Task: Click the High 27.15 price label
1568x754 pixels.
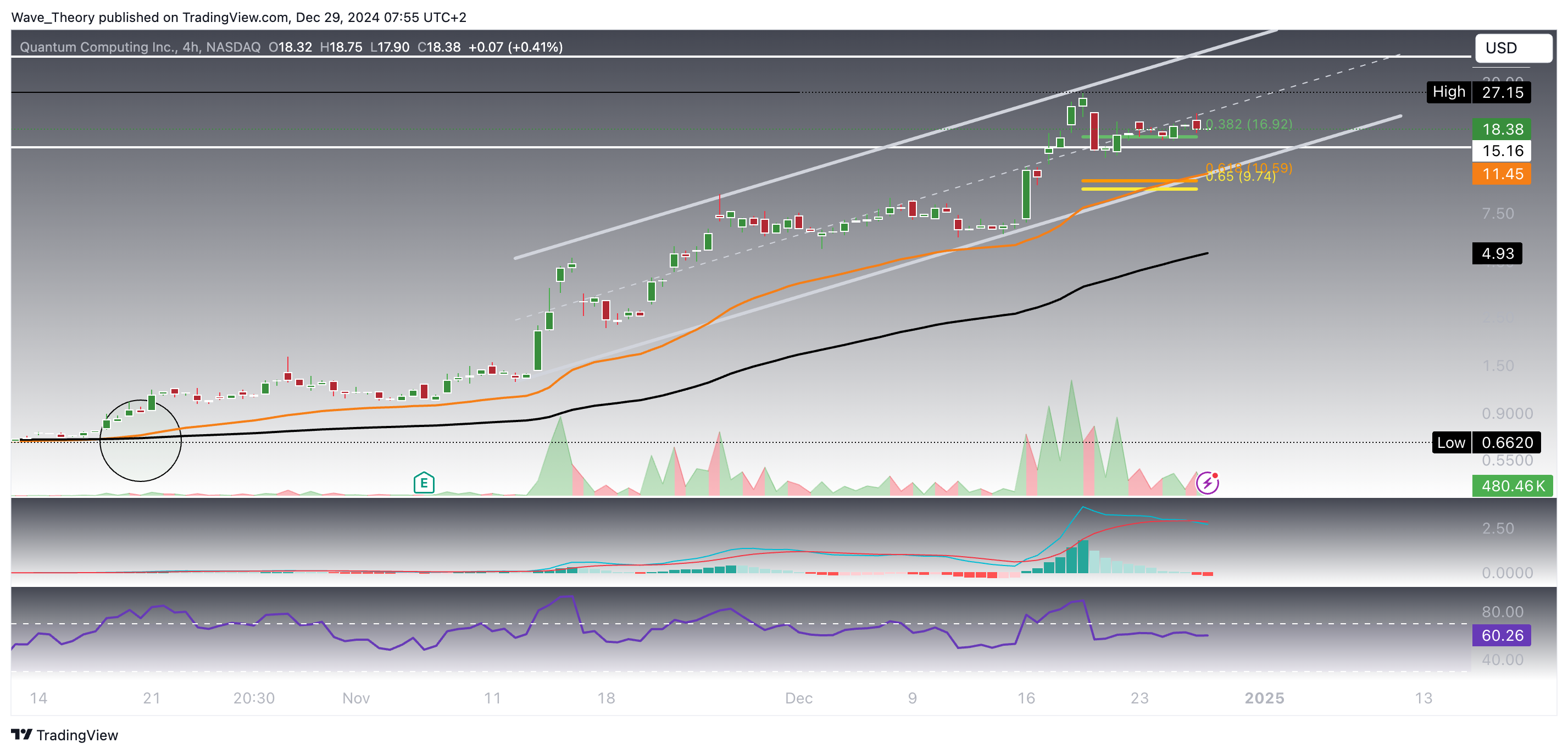Action: pos(1478,92)
